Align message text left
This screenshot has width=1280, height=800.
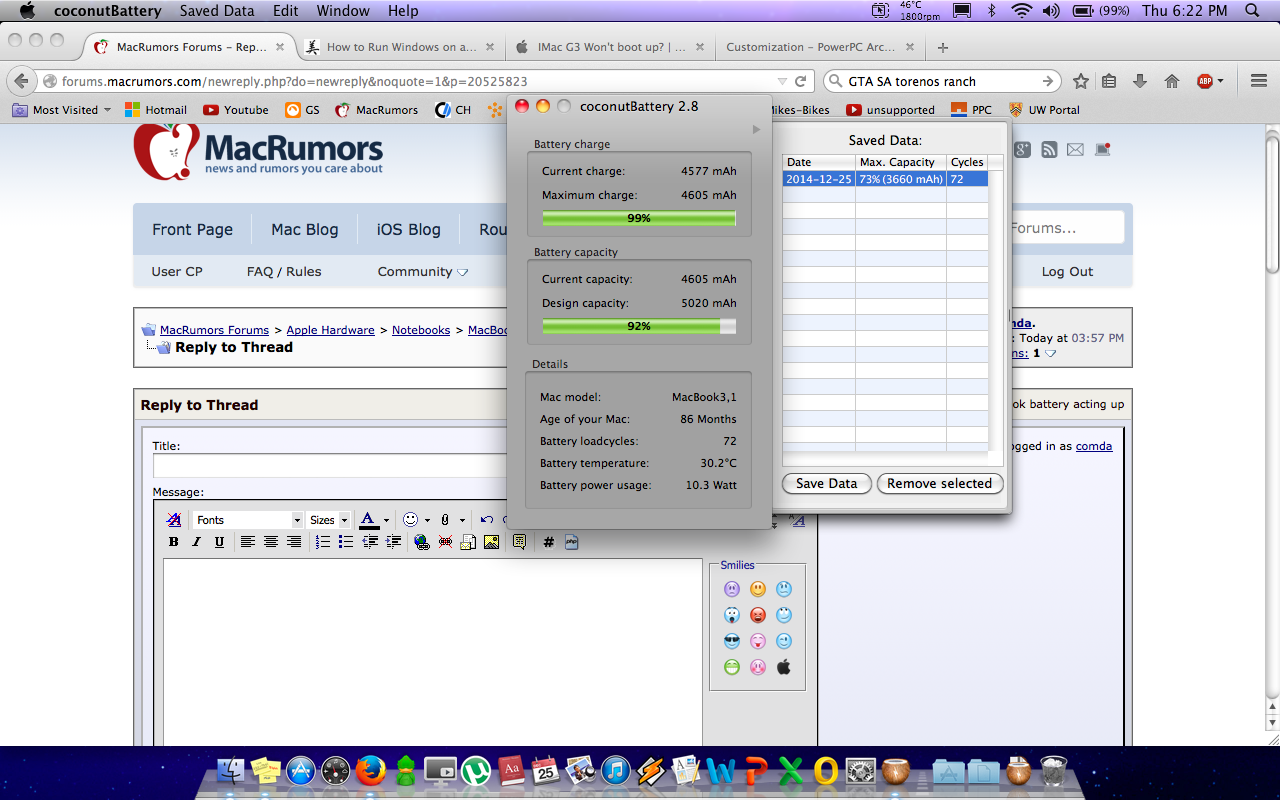pyautogui.click(x=248, y=542)
